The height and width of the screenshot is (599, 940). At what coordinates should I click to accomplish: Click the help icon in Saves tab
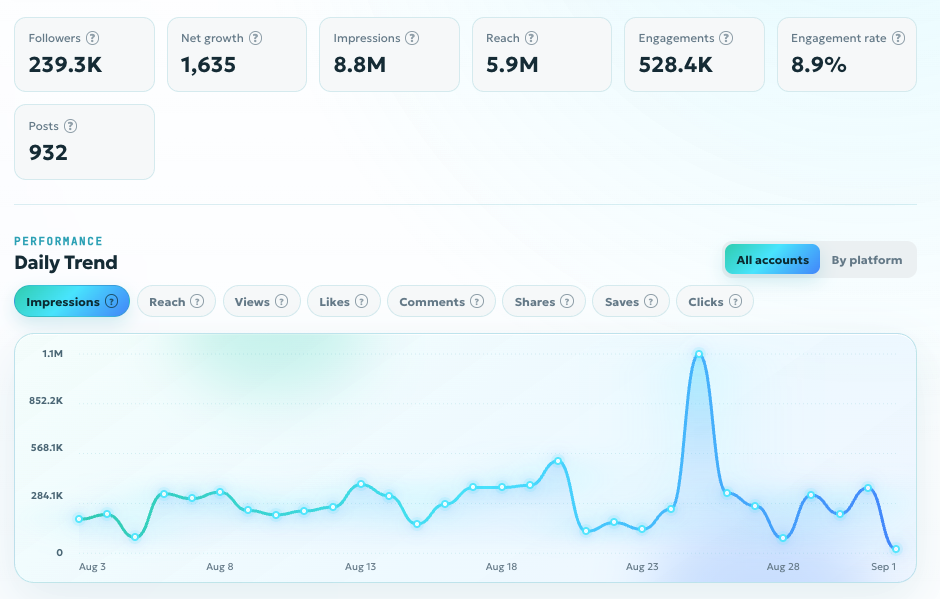(650, 301)
